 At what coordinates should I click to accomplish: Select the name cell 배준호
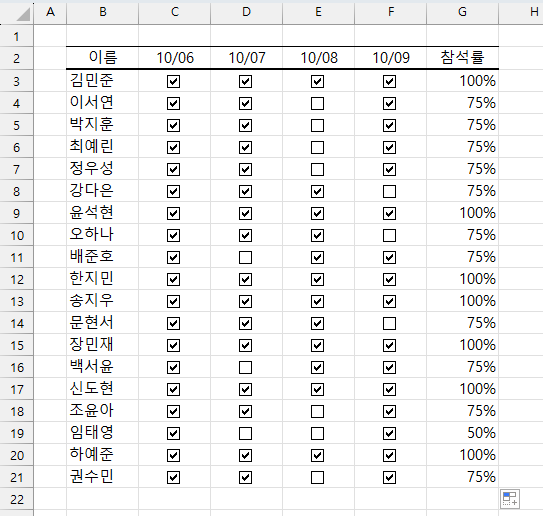point(103,257)
